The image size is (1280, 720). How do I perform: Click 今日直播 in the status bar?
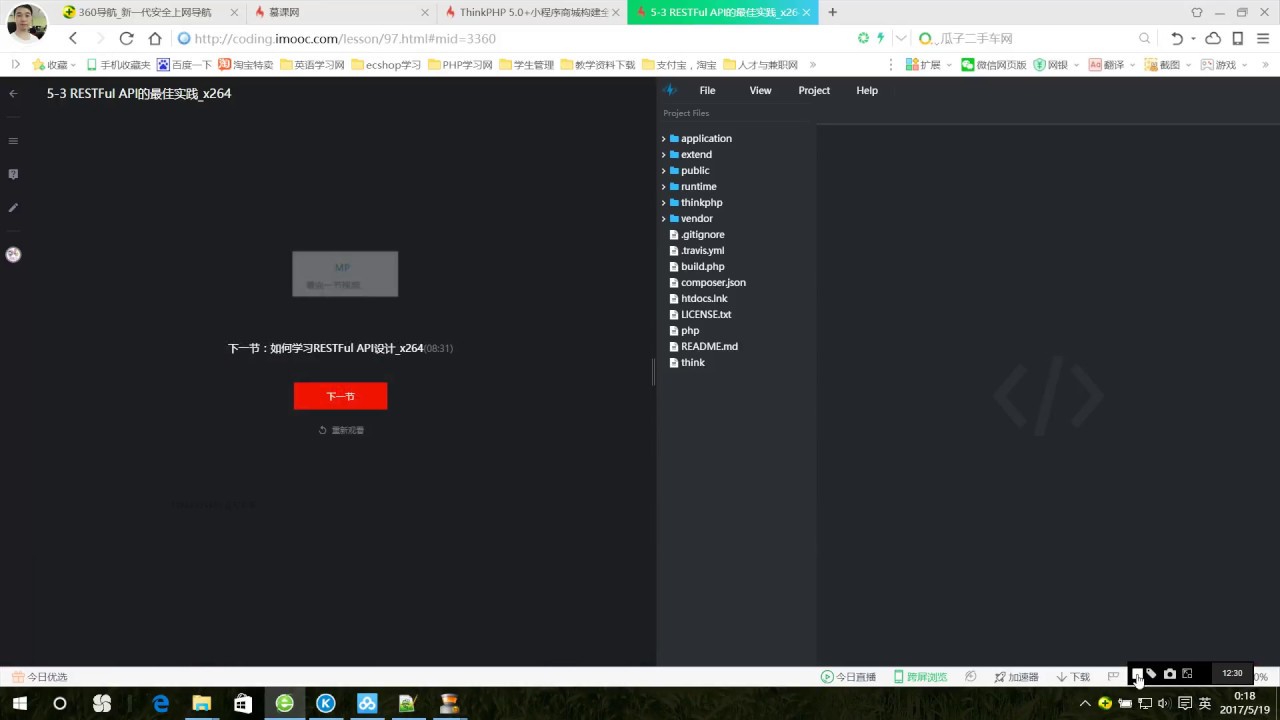point(848,677)
